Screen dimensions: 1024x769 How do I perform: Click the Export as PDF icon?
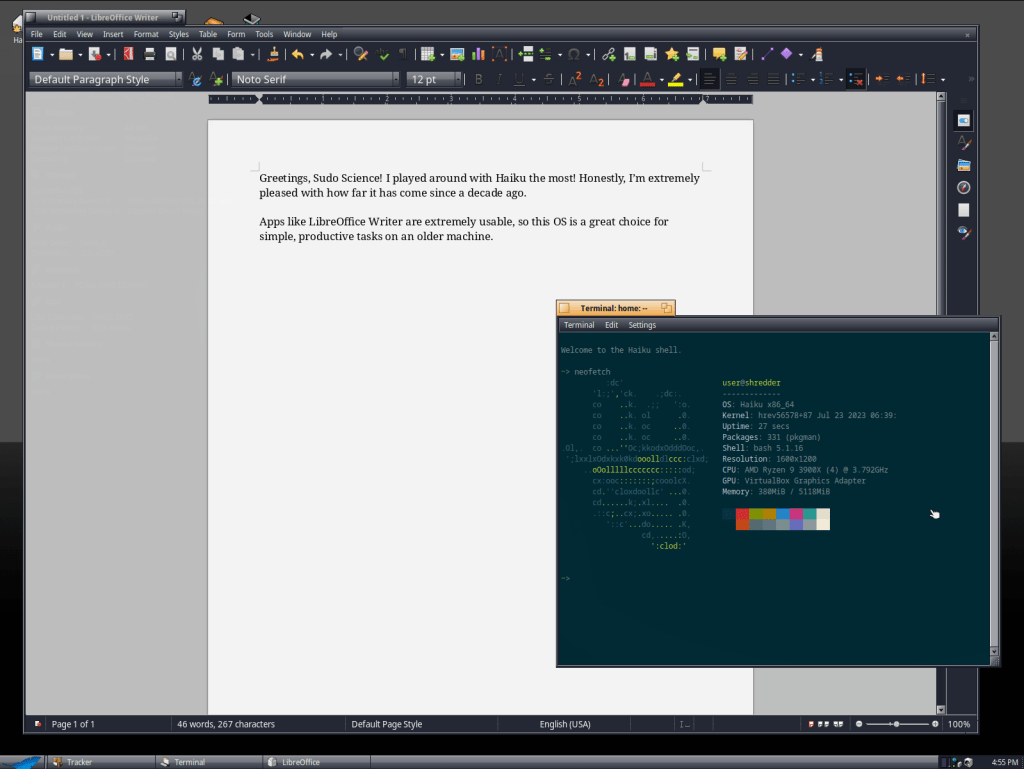click(128, 54)
